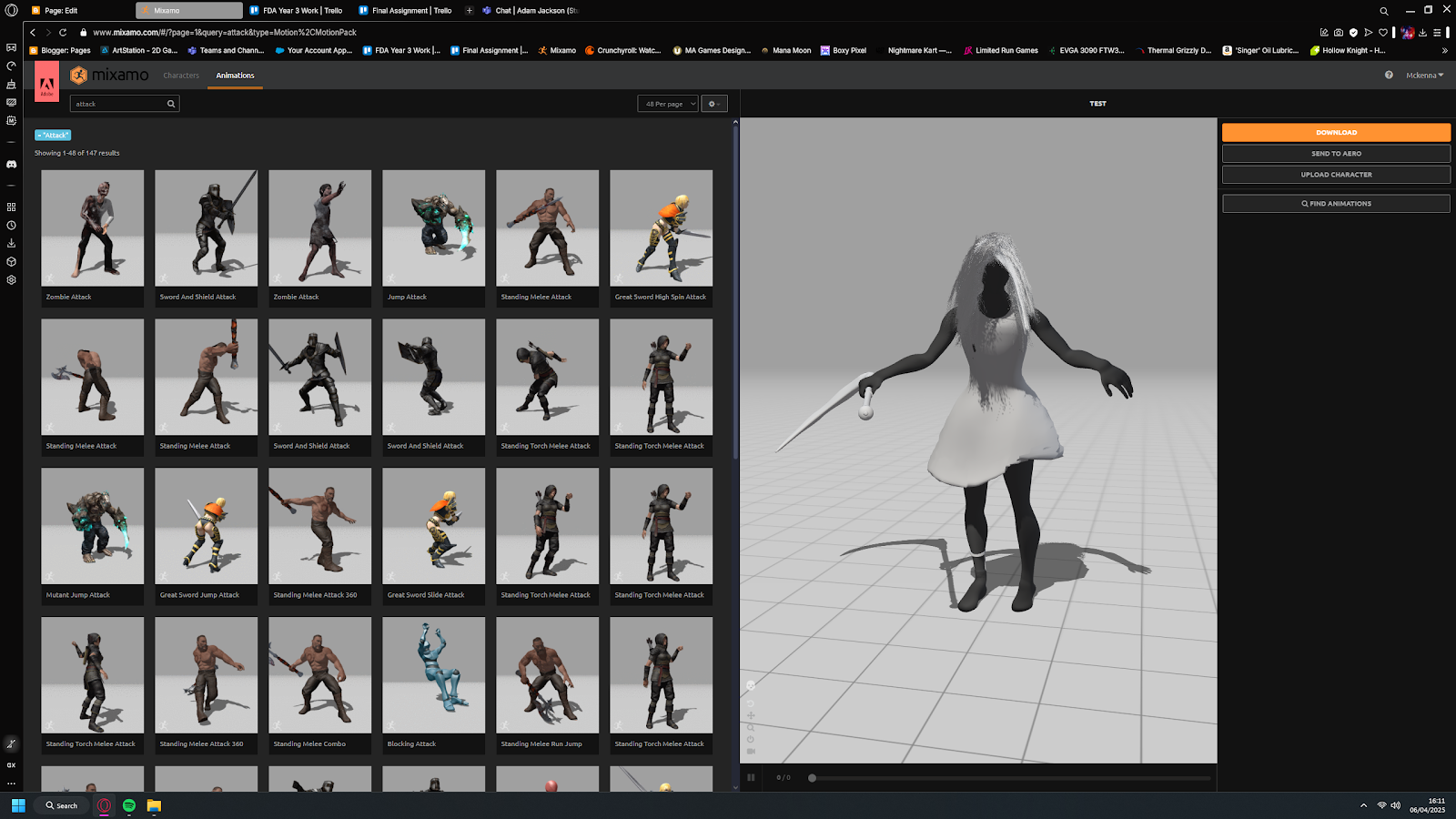Click browser reload icon
This screenshot has height=819, width=1456.
click(63, 32)
